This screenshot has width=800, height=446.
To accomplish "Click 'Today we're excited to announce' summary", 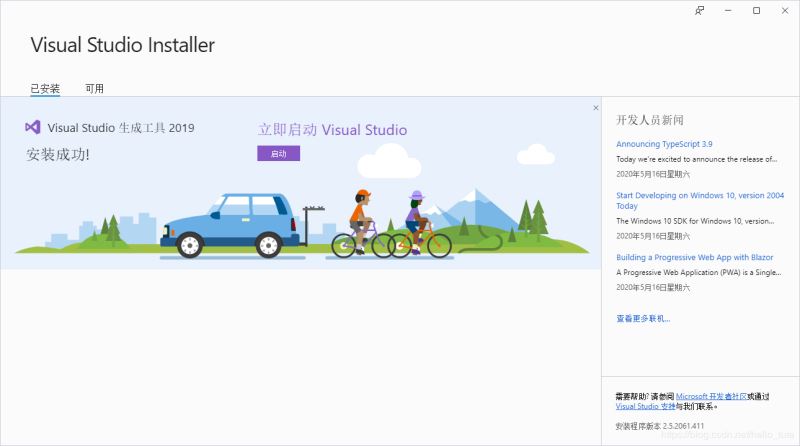I will pos(696,159).
